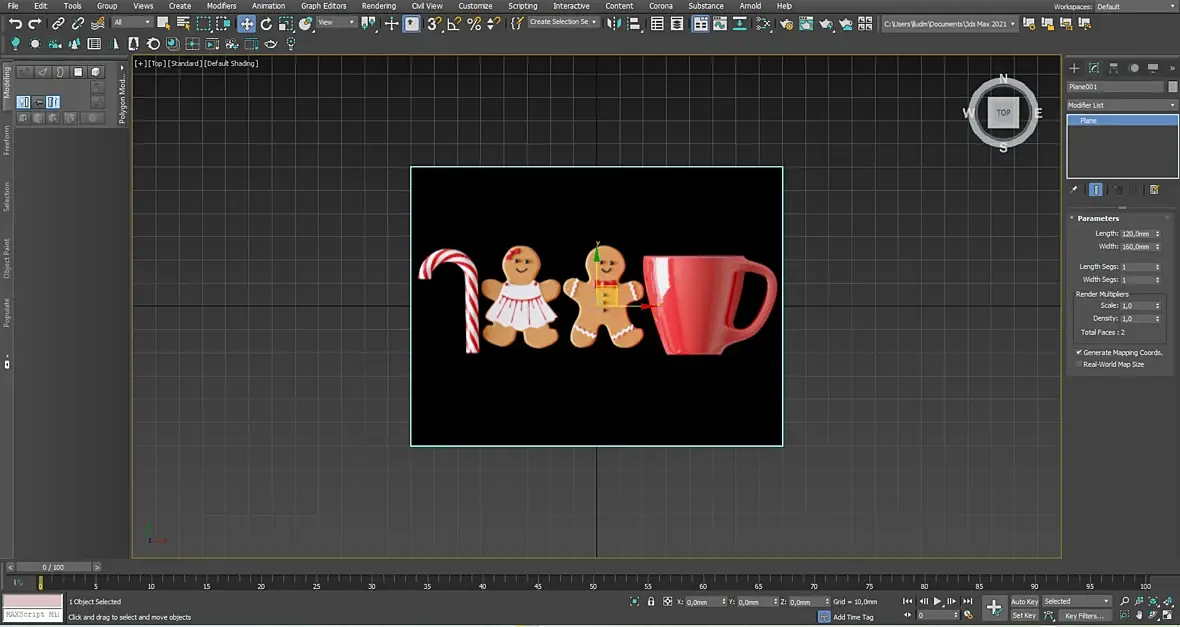Viewport: 1180px width, 627px height.
Task: Expand the Modifier List dropdown
Action: click(x=1121, y=105)
